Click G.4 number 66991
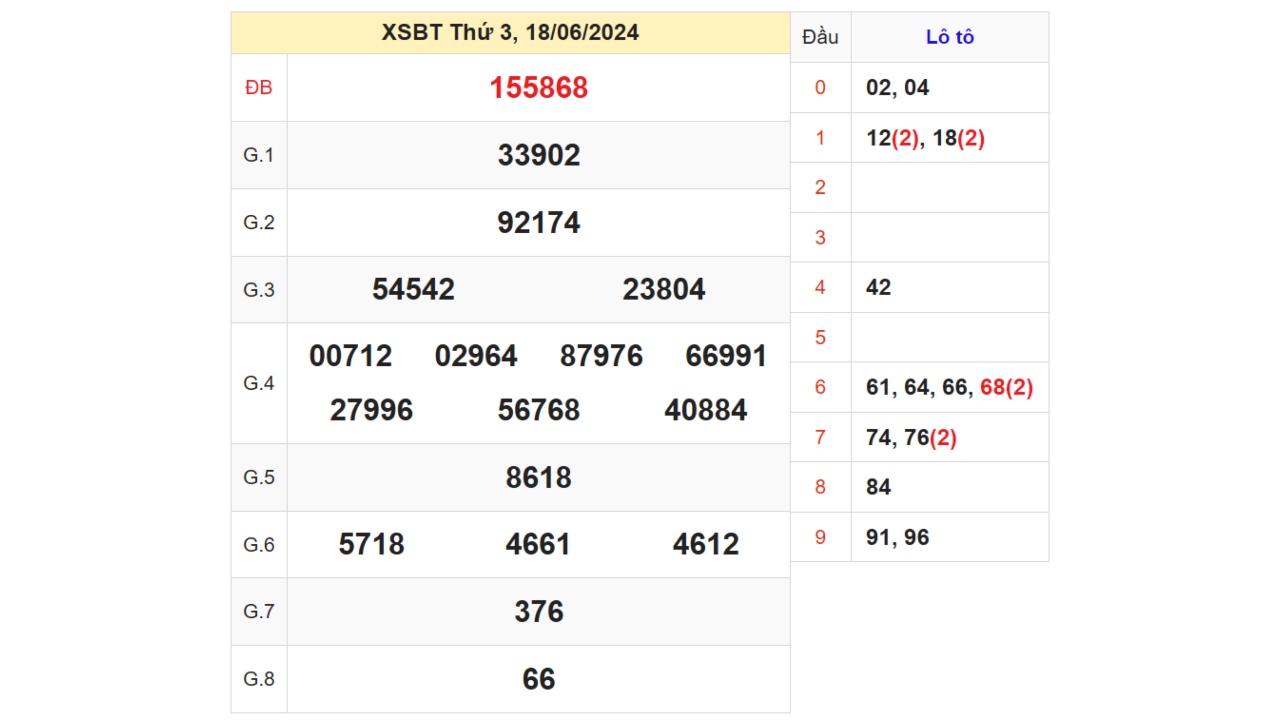The width and height of the screenshot is (1280, 720). [x=727, y=356]
